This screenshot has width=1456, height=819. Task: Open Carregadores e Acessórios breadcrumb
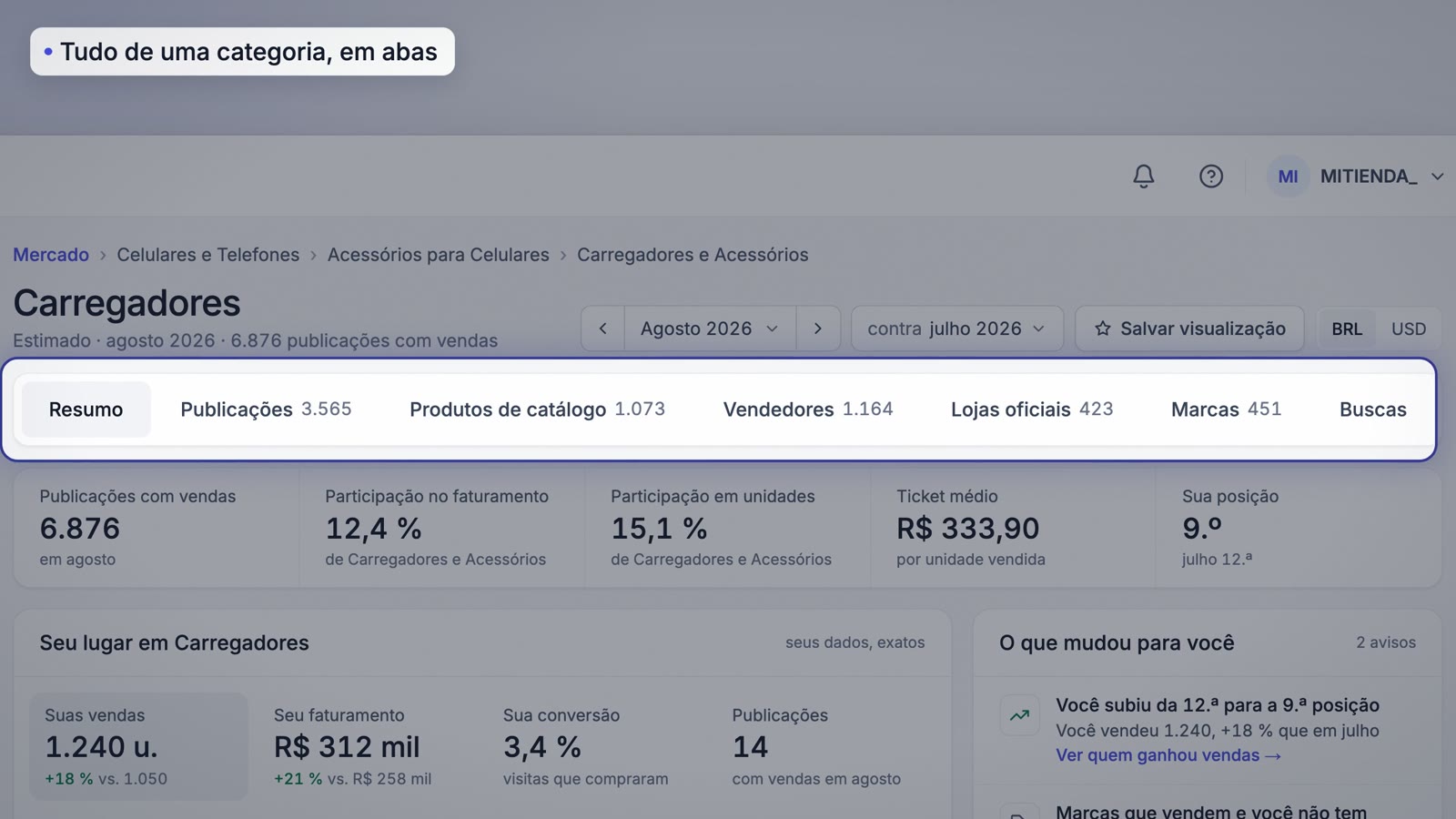(693, 255)
